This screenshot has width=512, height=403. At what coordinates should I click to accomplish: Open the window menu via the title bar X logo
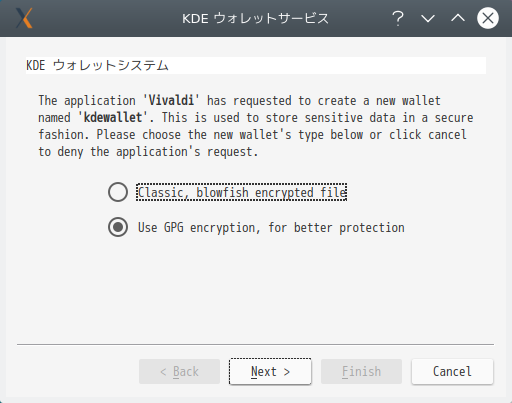click(24, 18)
